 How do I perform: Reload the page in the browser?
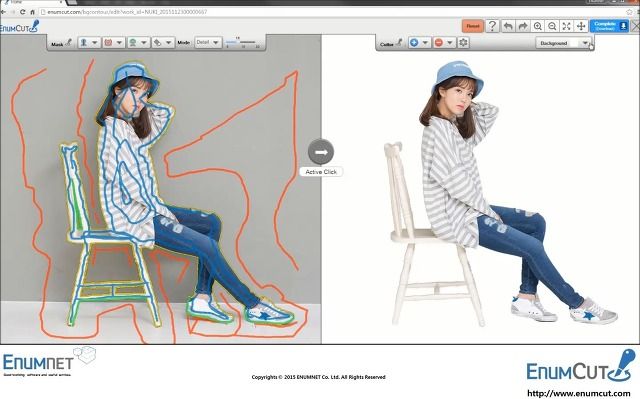click(x=23, y=12)
